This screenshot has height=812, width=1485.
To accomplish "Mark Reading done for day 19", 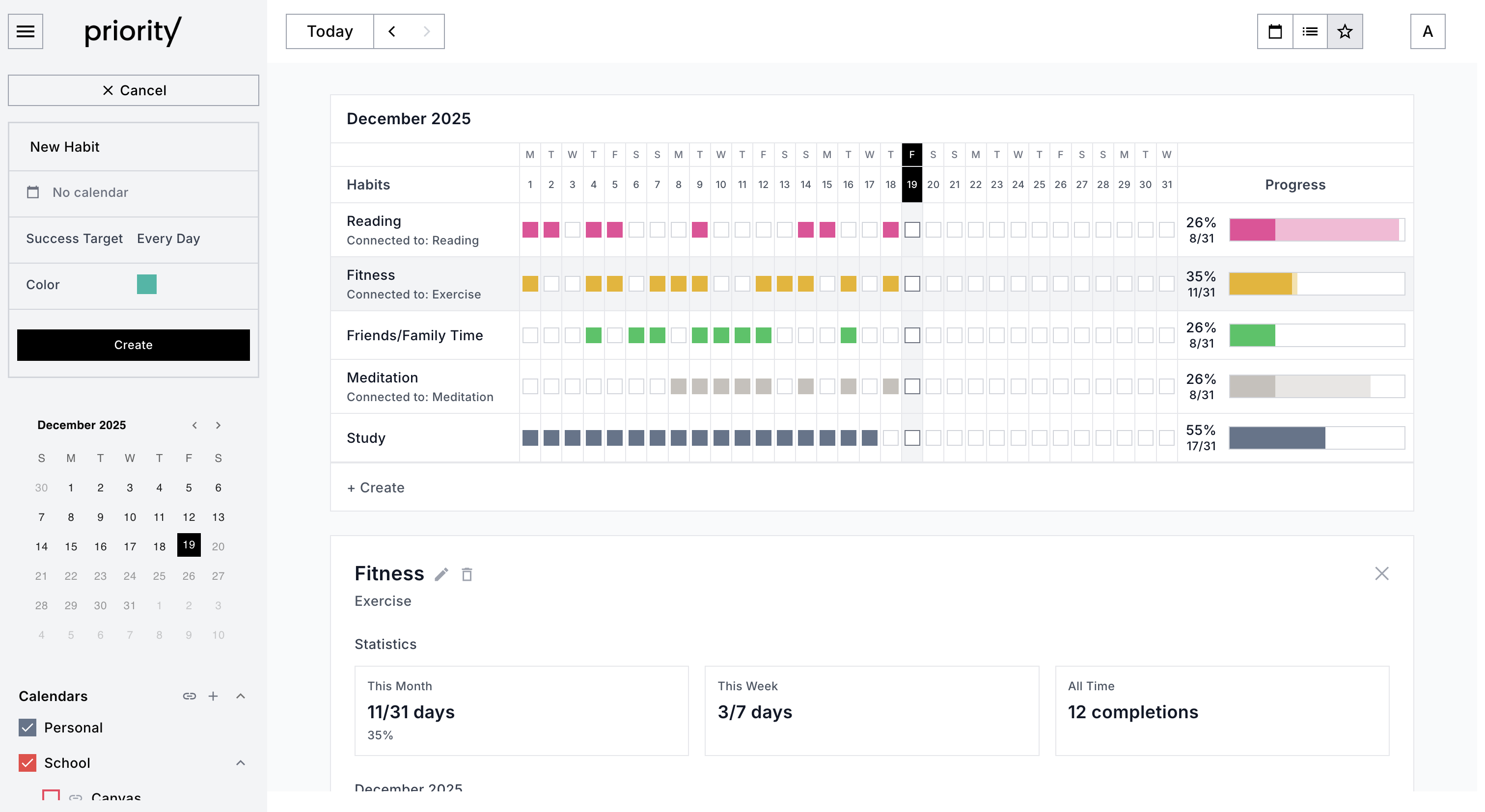I will [912, 230].
